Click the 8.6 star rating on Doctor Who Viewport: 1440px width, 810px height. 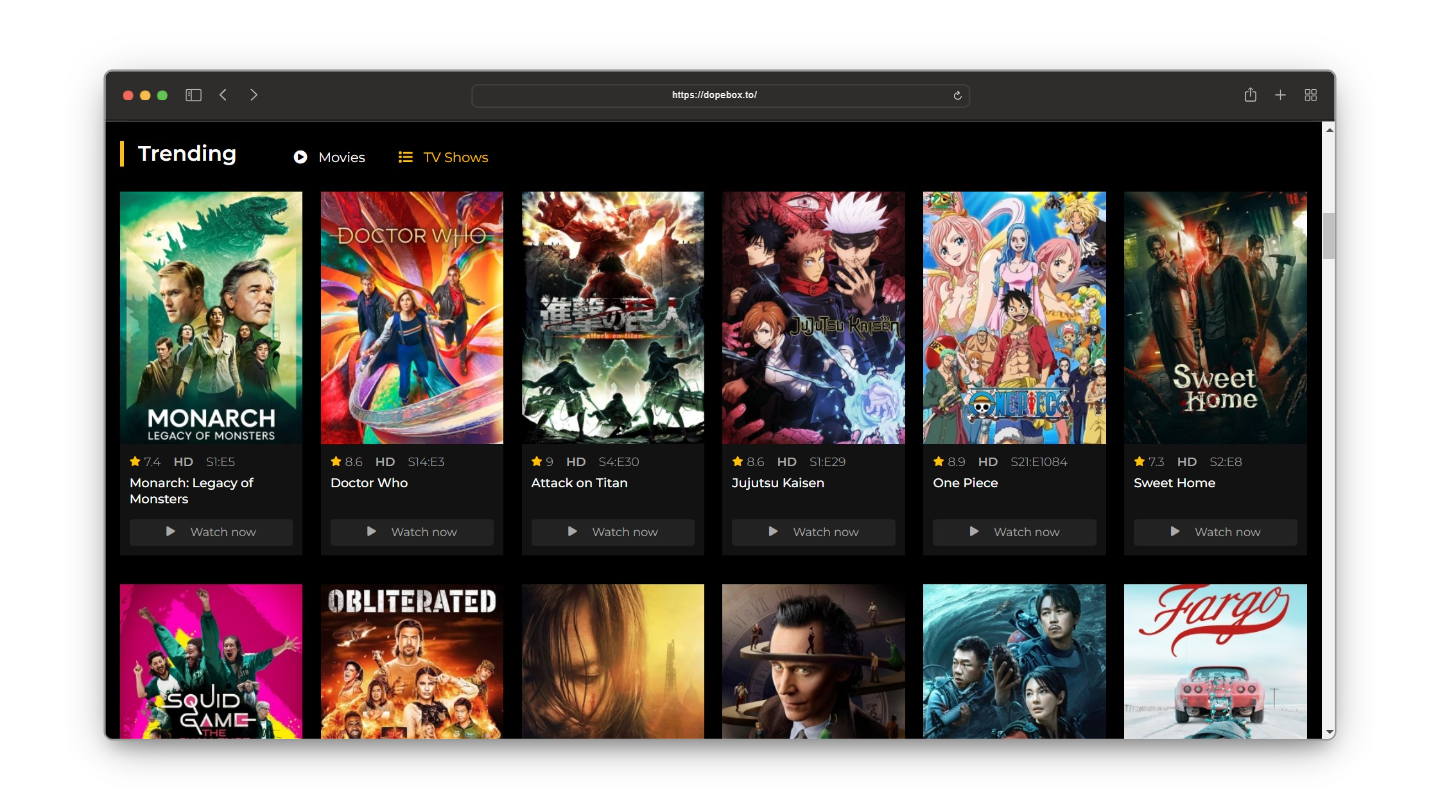(x=347, y=462)
